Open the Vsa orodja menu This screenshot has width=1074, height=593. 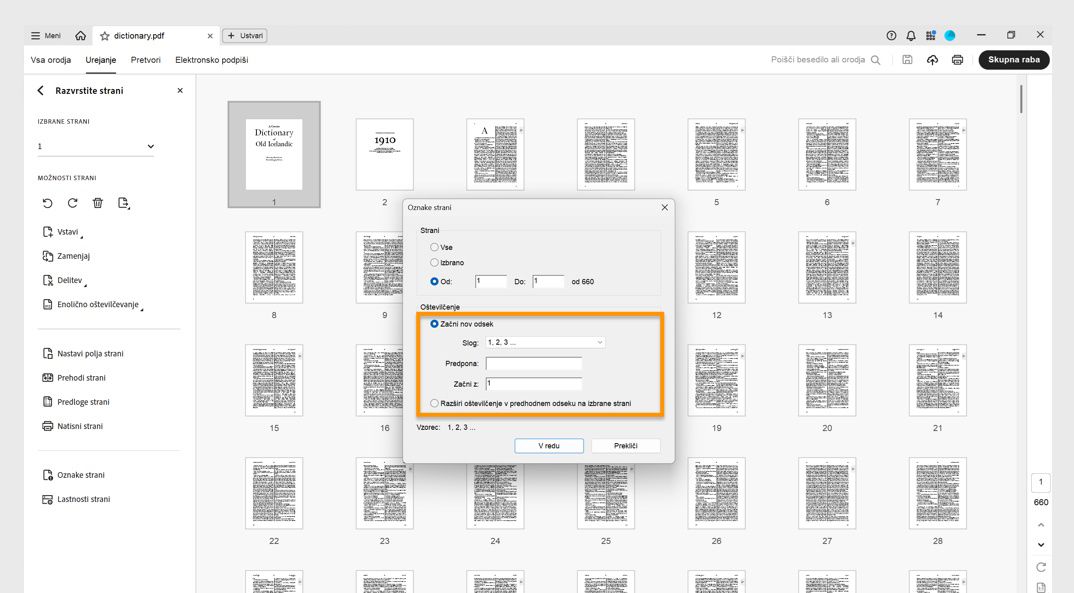click(x=51, y=60)
